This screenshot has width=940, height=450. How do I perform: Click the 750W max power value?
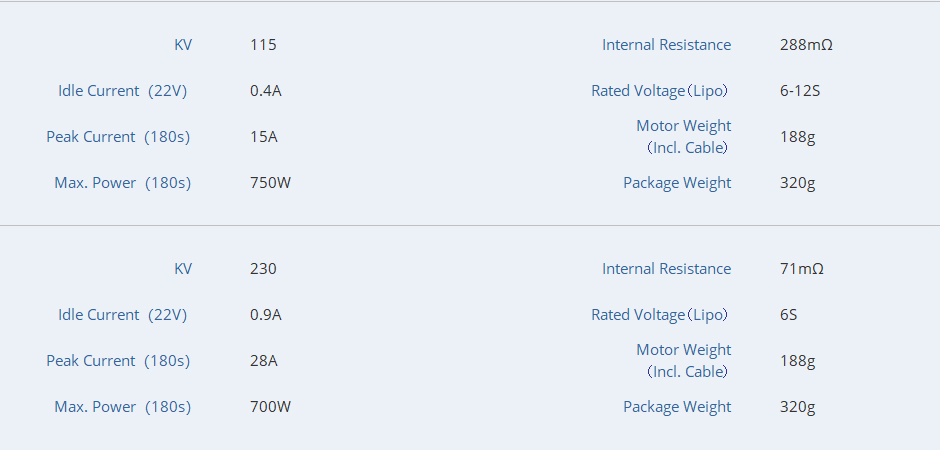[270, 183]
